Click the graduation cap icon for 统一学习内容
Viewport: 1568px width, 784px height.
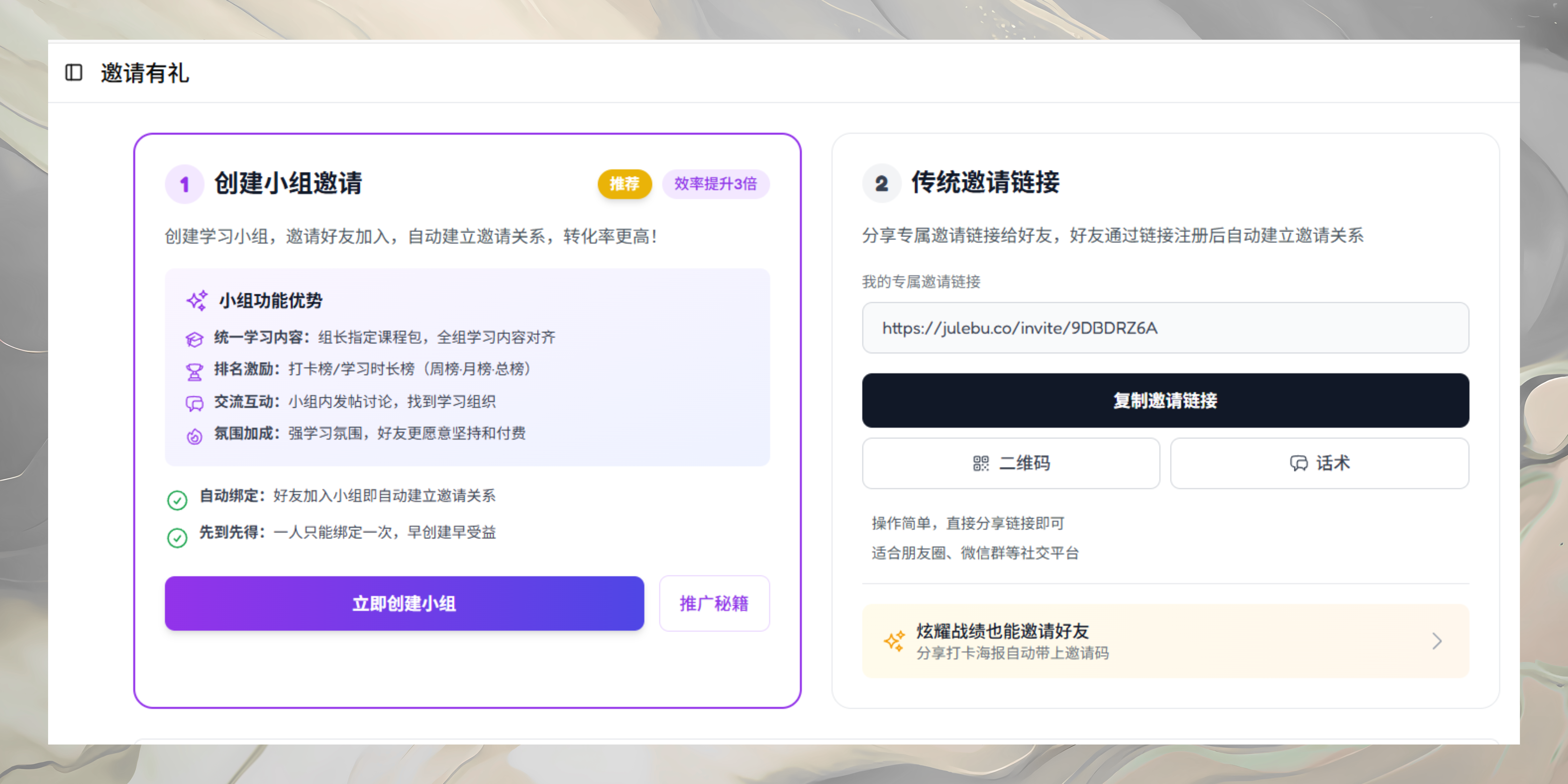[x=194, y=339]
